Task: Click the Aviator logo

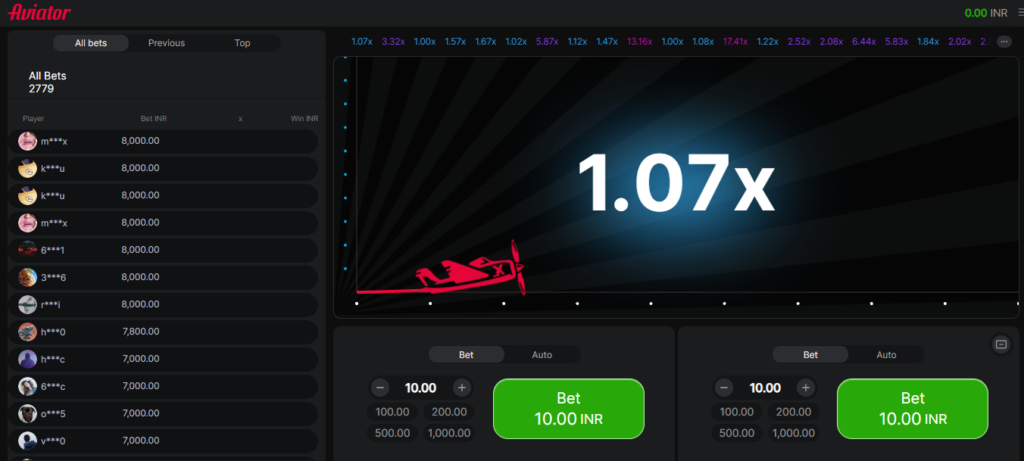Action: click(x=39, y=13)
